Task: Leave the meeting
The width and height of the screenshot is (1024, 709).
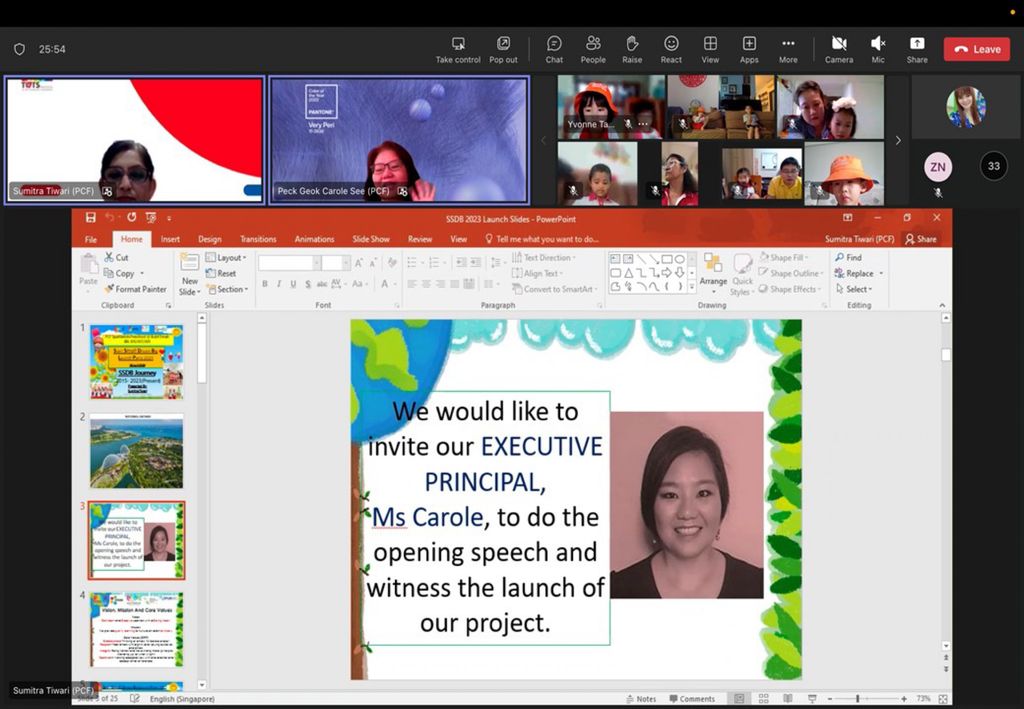Action: click(x=977, y=49)
